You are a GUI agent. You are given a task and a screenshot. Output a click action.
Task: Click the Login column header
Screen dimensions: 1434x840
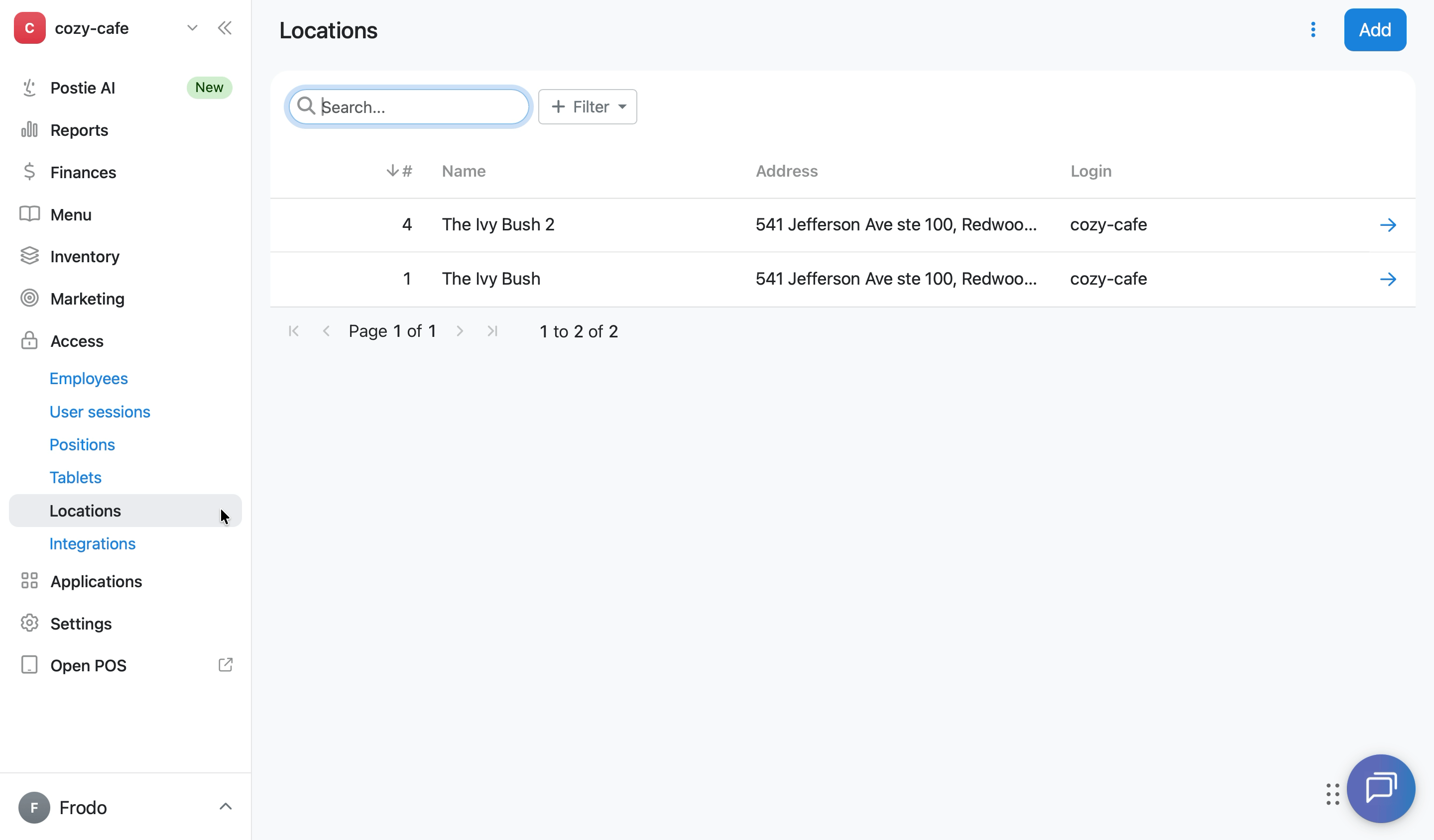tap(1091, 171)
